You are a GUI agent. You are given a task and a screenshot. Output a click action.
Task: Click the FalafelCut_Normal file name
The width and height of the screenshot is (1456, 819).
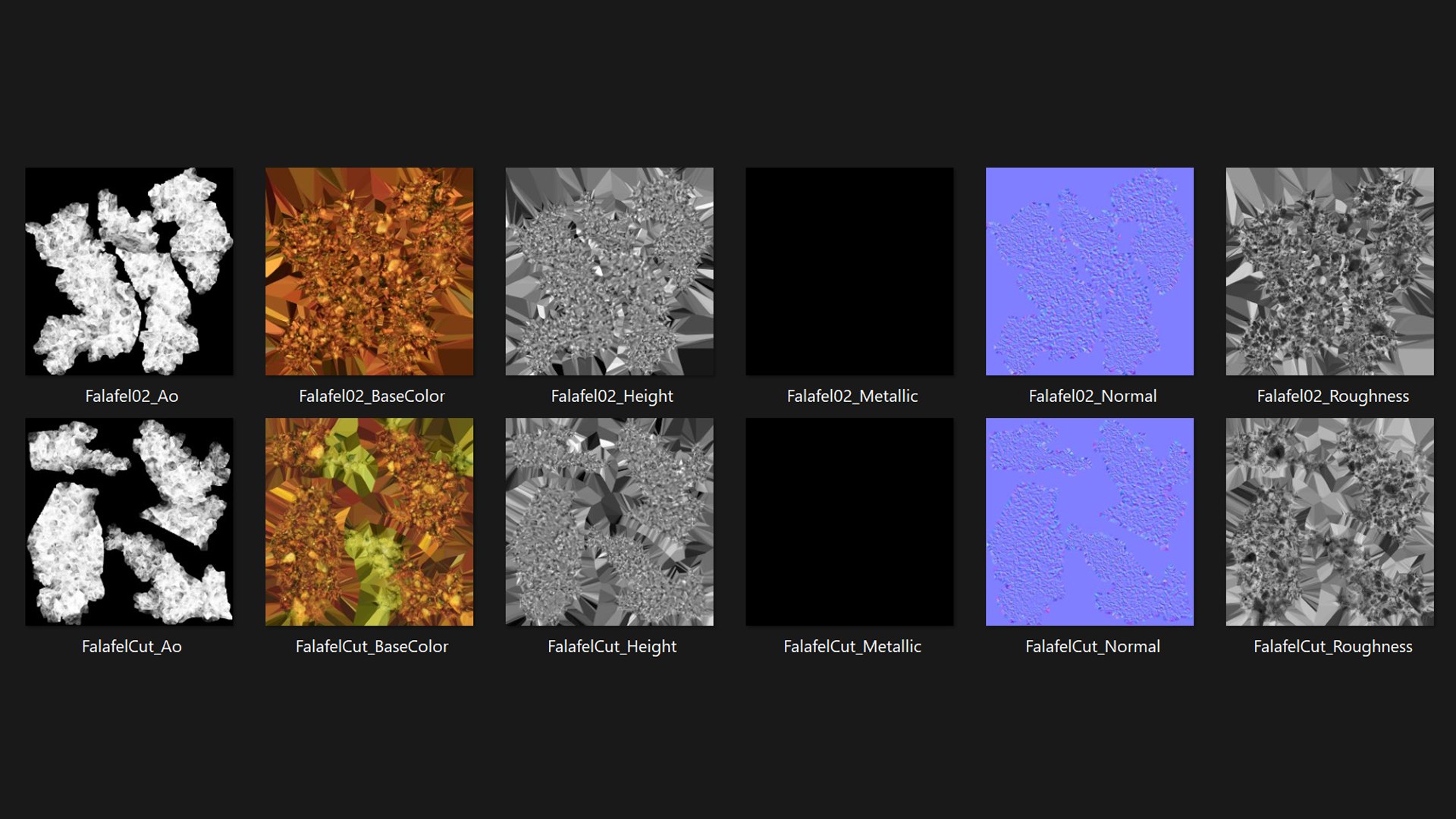coord(1093,646)
